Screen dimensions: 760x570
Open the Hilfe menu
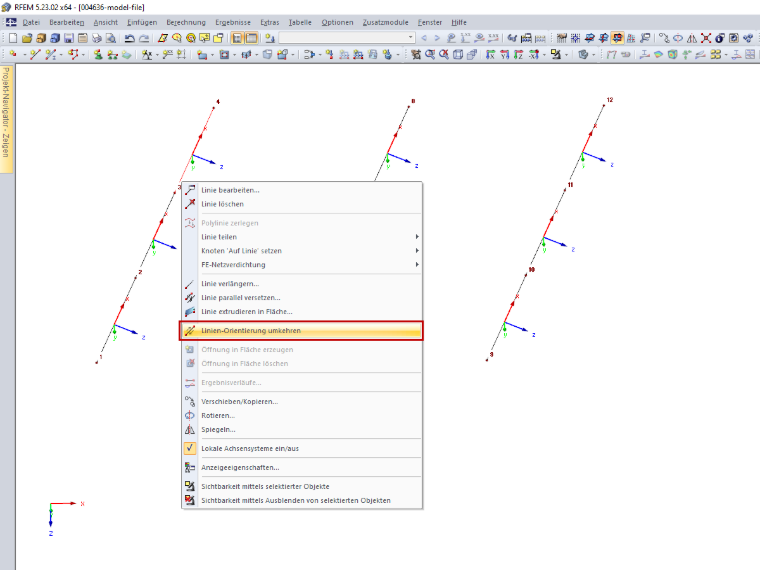pyautogui.click(x=459, y=22)
